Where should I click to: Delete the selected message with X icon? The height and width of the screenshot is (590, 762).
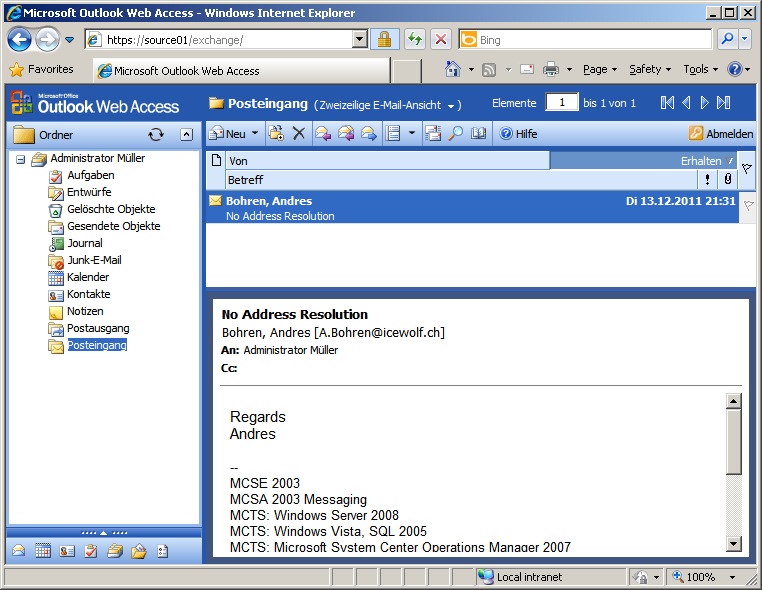[298, 134]
